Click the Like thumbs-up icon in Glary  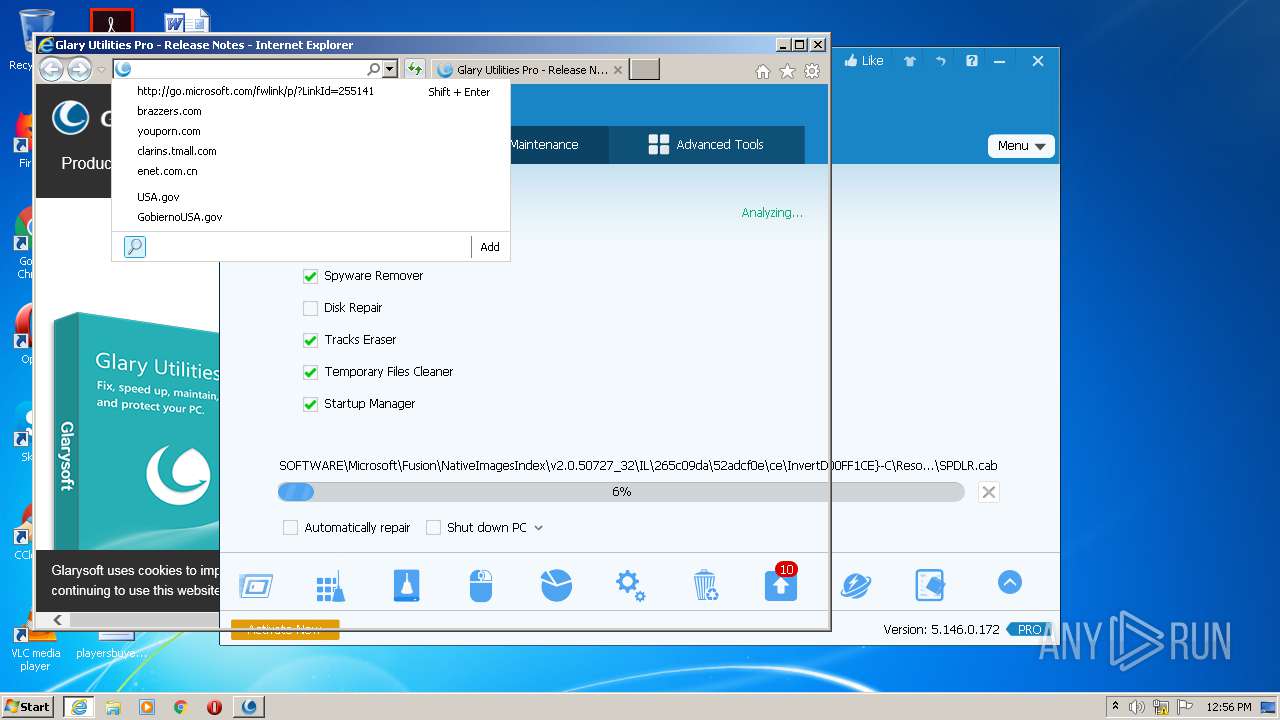click(864, 61)
